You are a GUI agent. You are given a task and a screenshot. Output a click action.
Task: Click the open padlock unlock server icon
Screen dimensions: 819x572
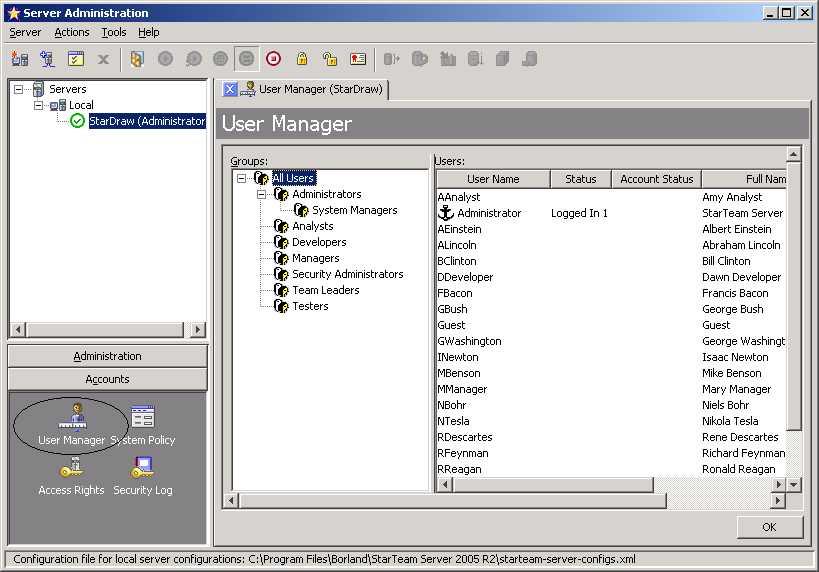[x=330, y=59]
